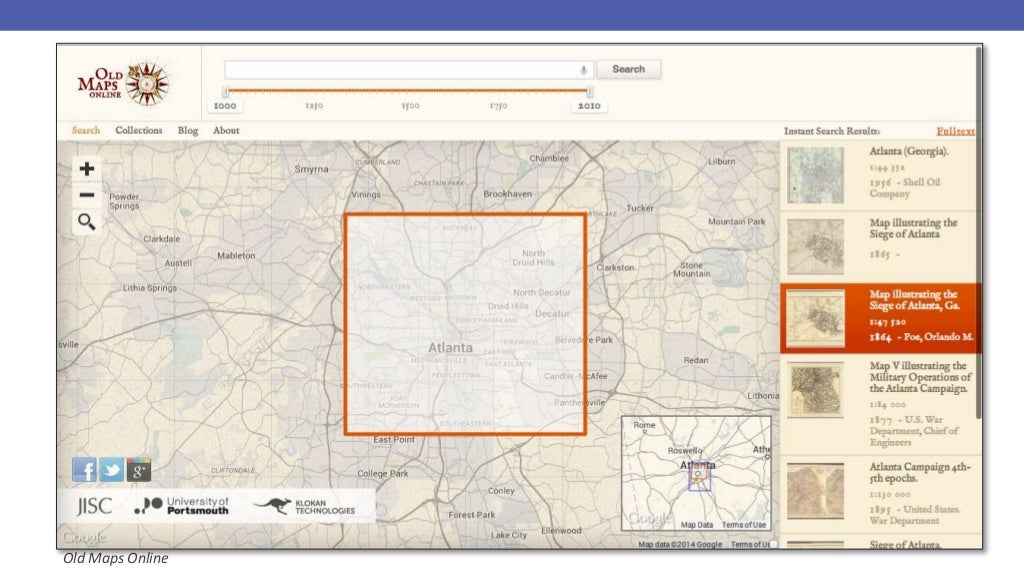Viewport: 1024px width, 576px height.
Task: Click the Atlanta city label on map
Action: 450,348
